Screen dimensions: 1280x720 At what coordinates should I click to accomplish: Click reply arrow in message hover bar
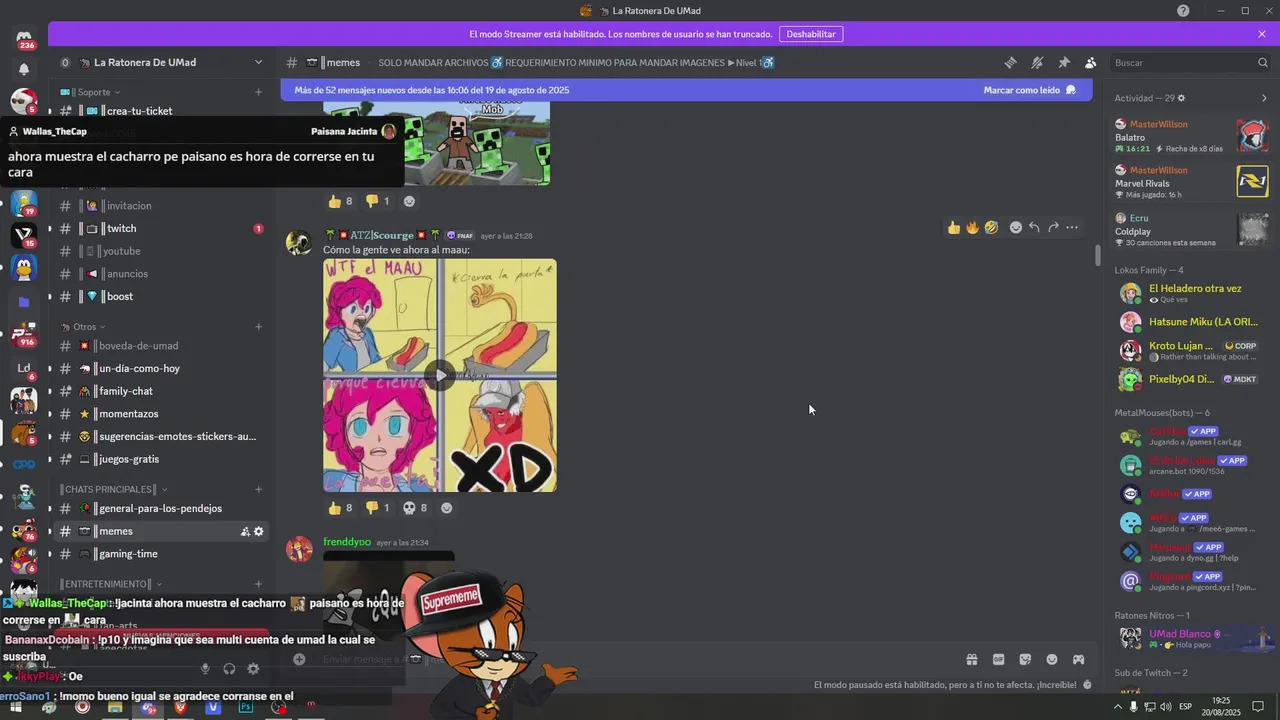(x=1034, y=228)
